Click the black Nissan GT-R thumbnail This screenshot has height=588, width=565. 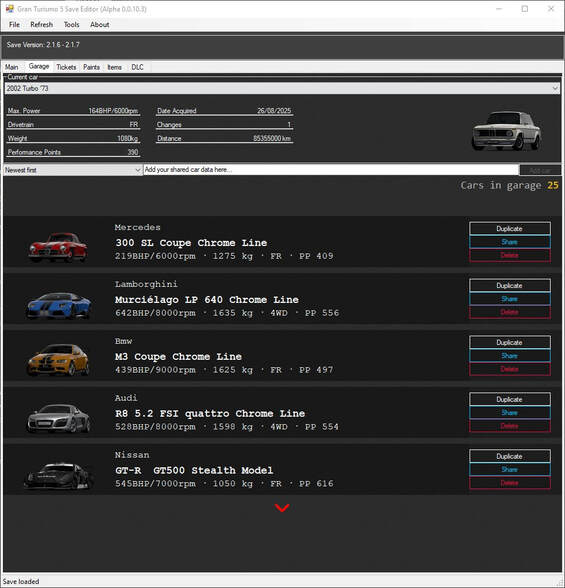click(x=58, y=476)
